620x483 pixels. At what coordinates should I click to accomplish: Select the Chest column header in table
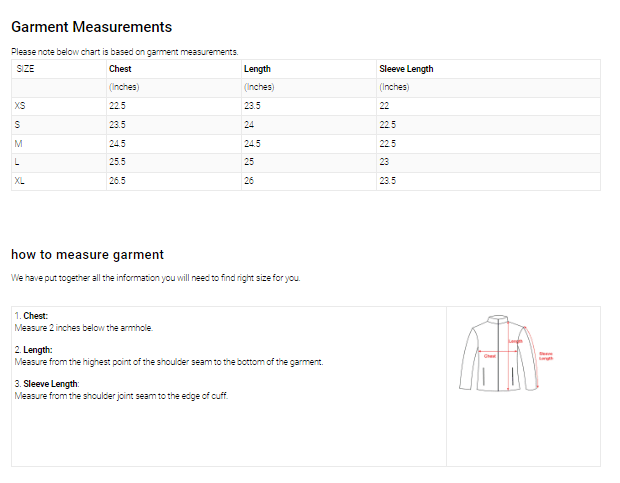pyautogui.click(x=120, y=69)
